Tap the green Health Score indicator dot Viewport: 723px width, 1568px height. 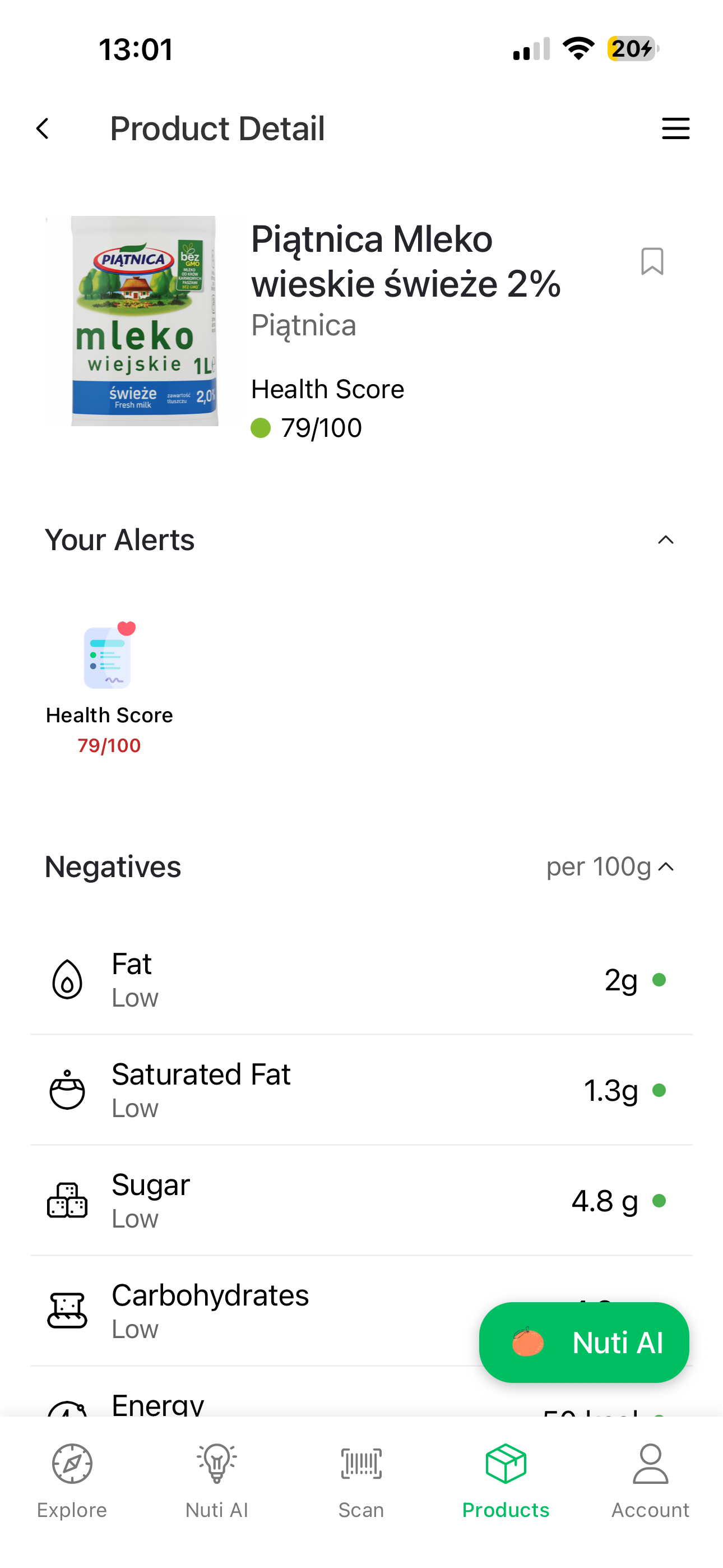pyautogui.click(x=261, y=428)
